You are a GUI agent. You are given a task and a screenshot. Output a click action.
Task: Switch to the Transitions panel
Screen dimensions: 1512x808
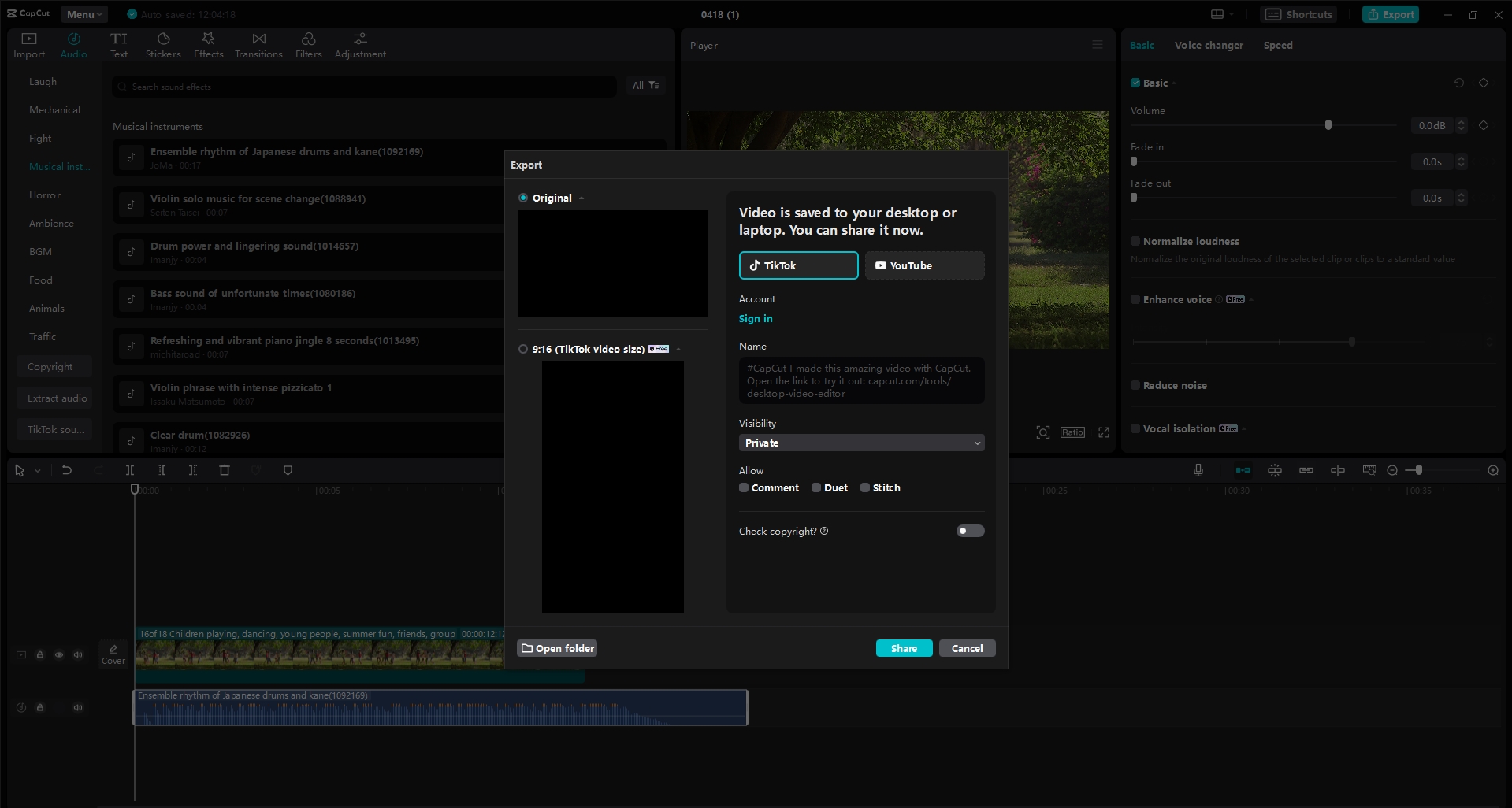(258, 43)
